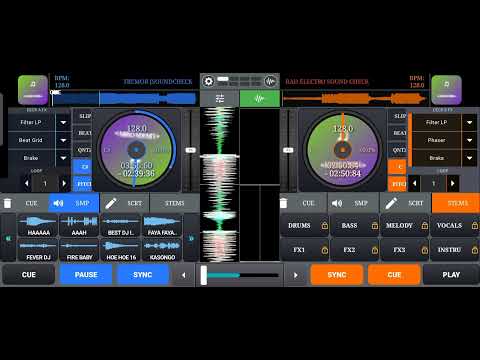Screen dimensions: 480x360
Task: Click the right deck pencil edit icon
Action: (x=391, y=203)
